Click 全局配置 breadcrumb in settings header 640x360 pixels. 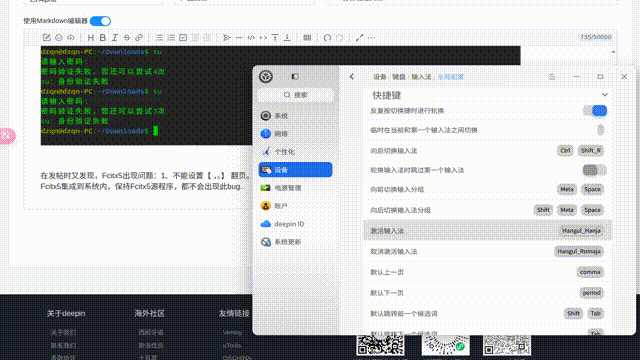(x=451, y=77)
